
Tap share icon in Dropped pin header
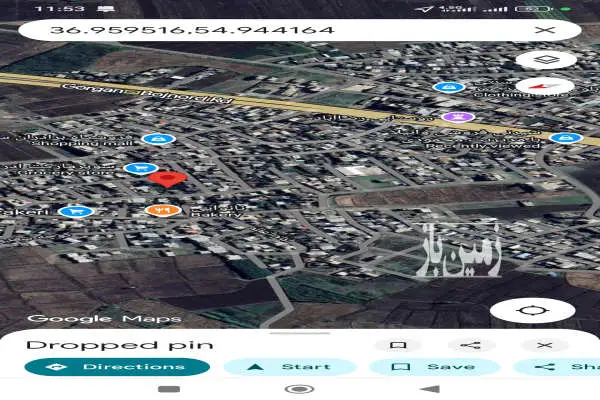coord(471,345)
